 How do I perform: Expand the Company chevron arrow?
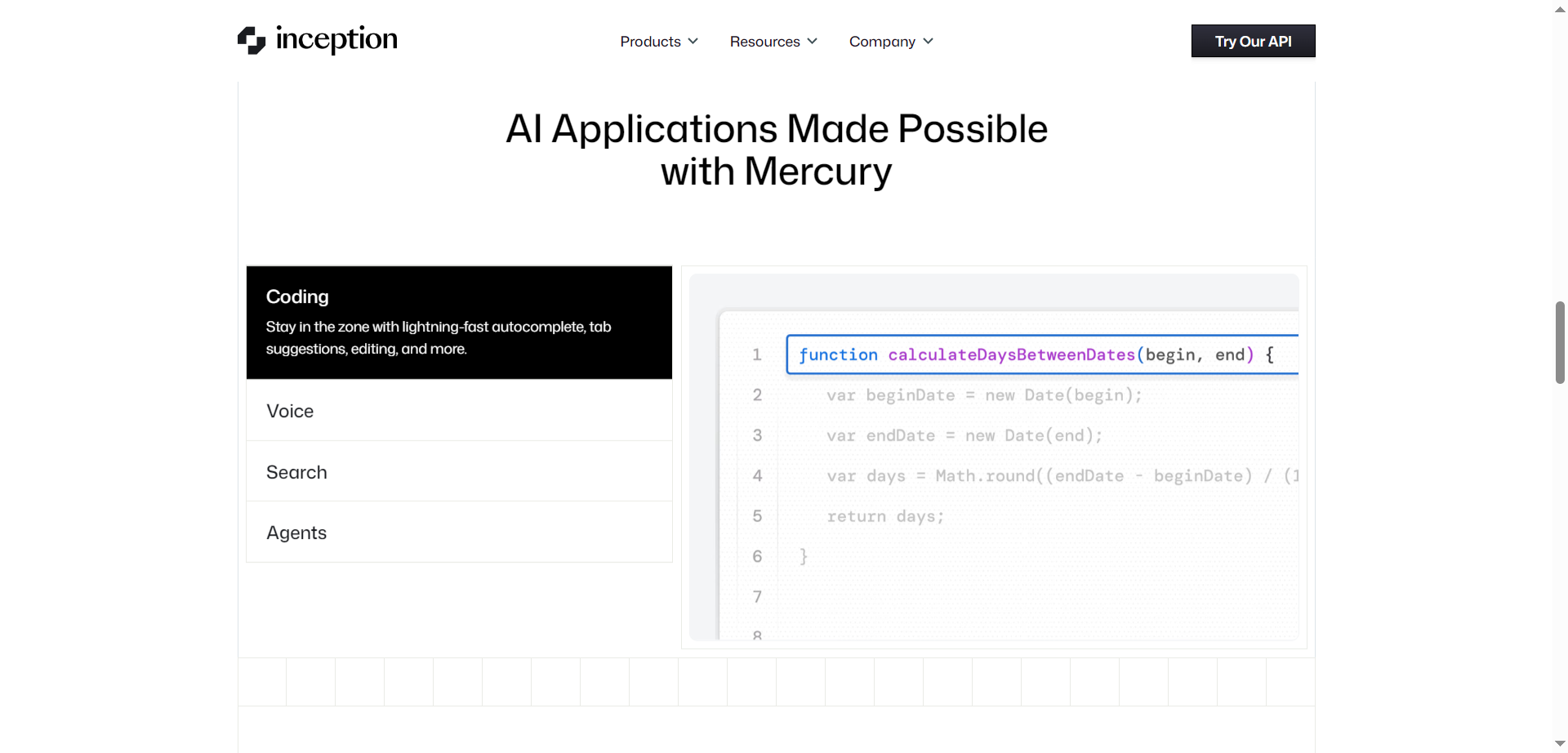pyautogui.click(x=928, y=41)
